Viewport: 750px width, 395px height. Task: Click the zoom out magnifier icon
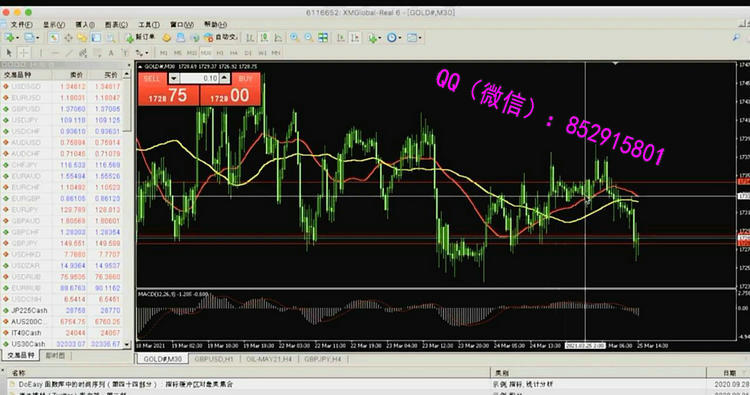point(309,38)
